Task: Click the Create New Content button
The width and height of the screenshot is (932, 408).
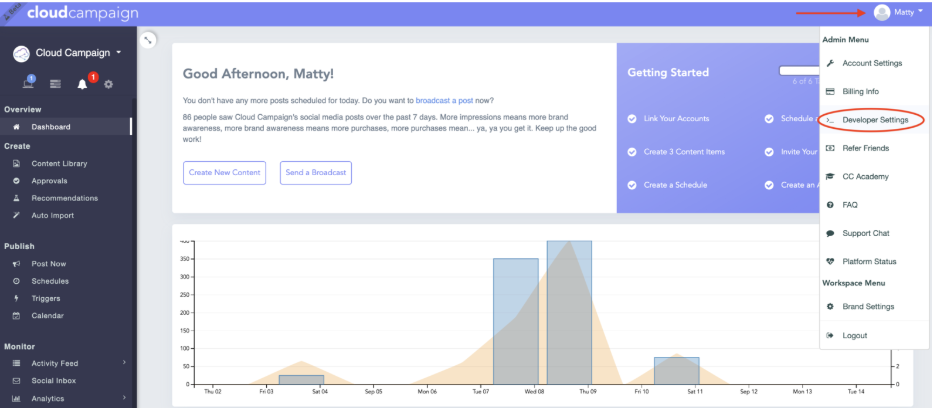Action: [x=224, y=172]
